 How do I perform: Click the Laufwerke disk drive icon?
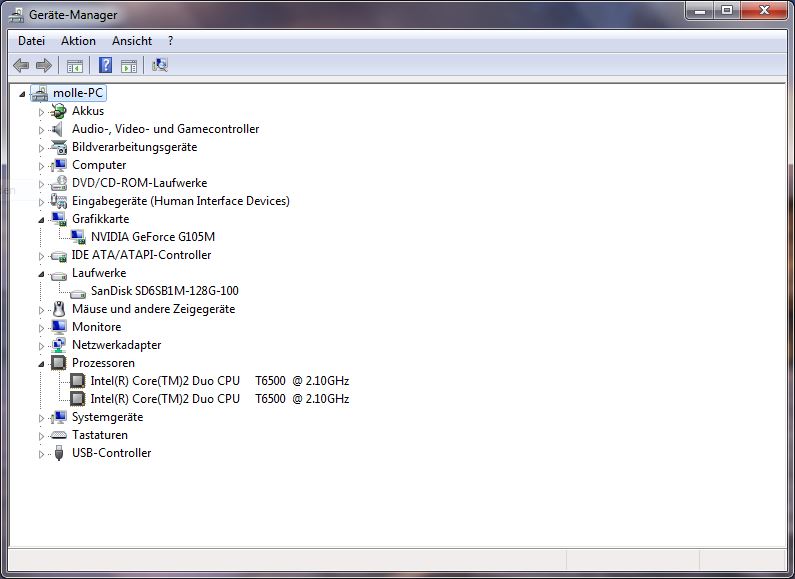tap(59, 274)
